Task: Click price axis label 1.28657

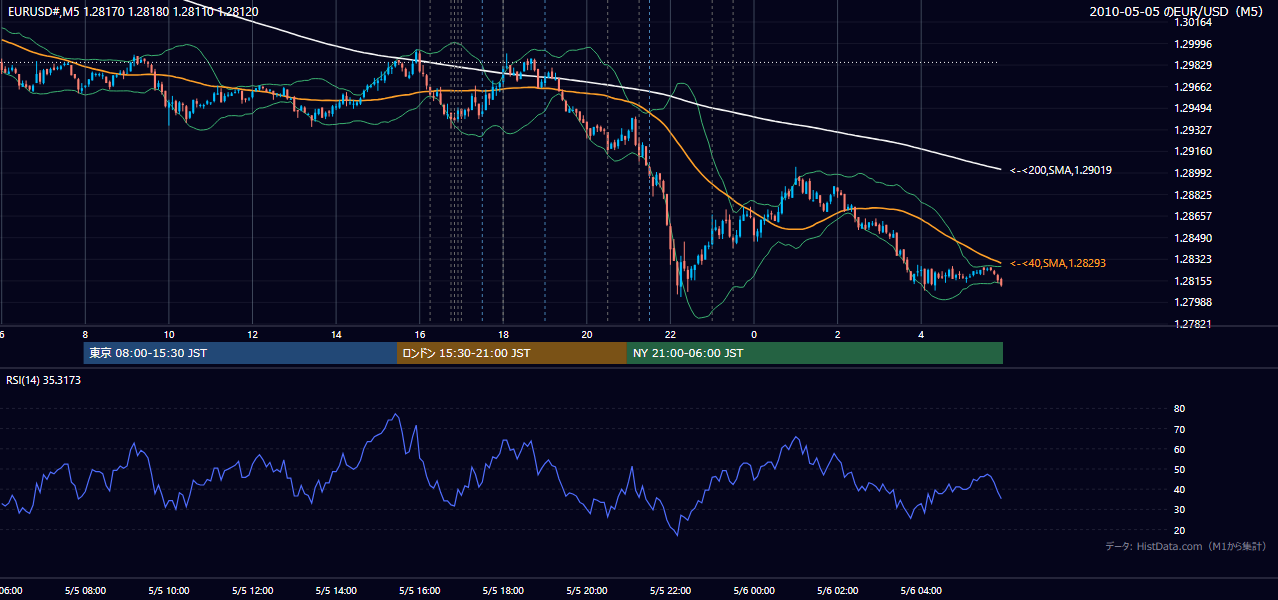Action: (x=1193, y=216)
